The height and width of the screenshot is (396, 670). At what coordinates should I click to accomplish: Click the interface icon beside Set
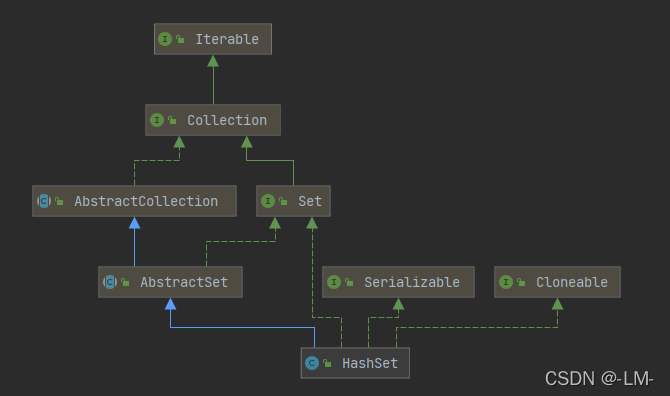(x=268, y=201)
